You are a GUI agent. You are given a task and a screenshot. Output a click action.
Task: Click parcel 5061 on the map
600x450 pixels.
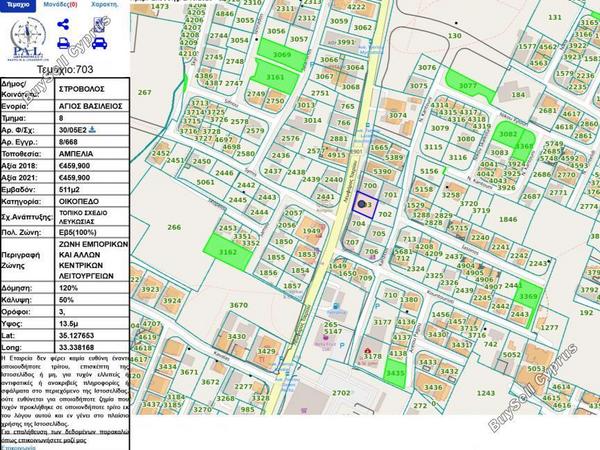tap(205, 182)
